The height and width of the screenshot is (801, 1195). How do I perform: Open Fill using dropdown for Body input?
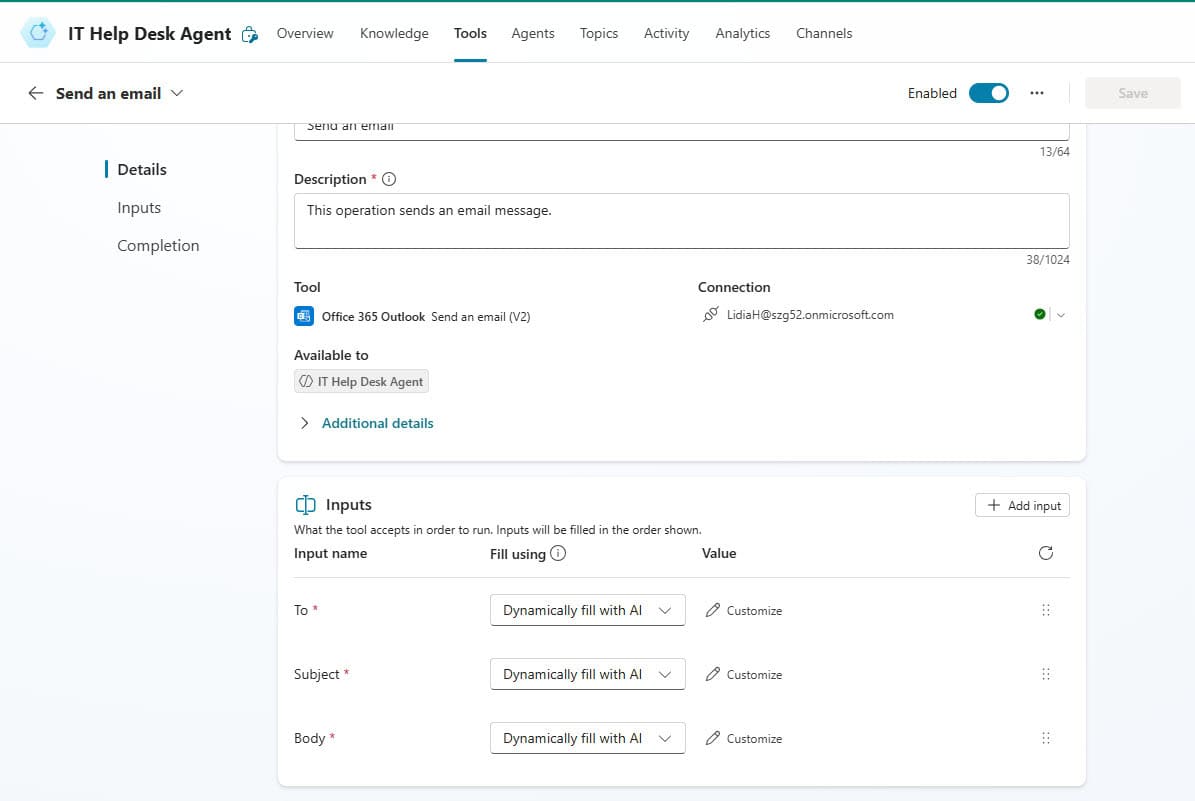(587, 738)
